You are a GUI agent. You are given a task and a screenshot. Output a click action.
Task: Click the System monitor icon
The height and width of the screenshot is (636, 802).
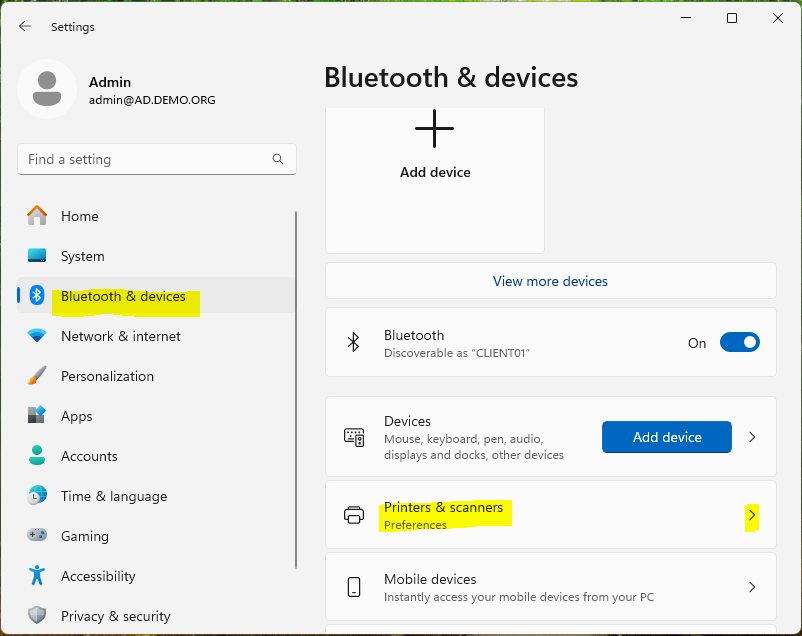tap(37, 255)
